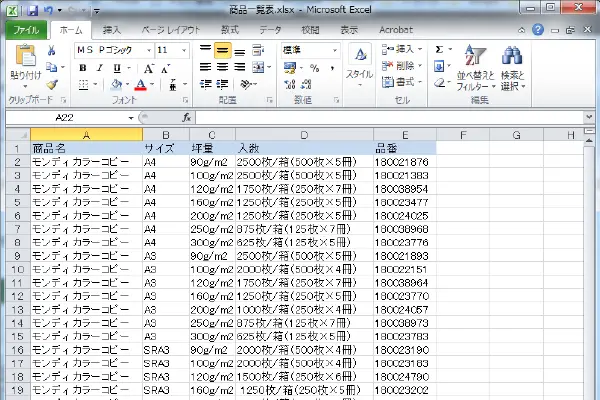The height and width of the screenshot is (400, 600).
Task: Apply comma style
Action: tap(332, 68)
